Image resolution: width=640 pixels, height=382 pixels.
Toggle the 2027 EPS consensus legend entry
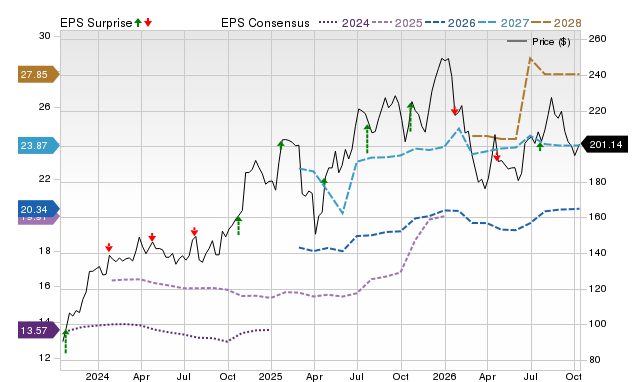pos(503,23)
